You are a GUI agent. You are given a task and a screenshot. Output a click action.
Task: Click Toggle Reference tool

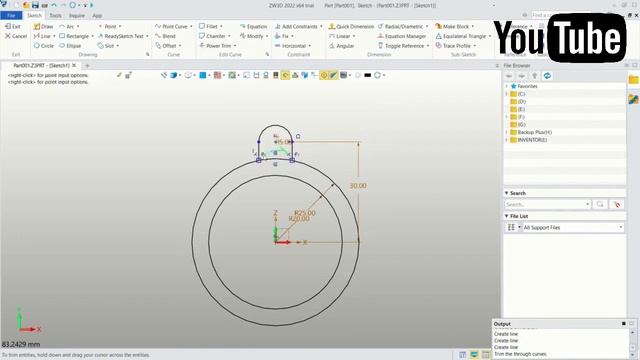pyautogui.click(x=401, y=46)
